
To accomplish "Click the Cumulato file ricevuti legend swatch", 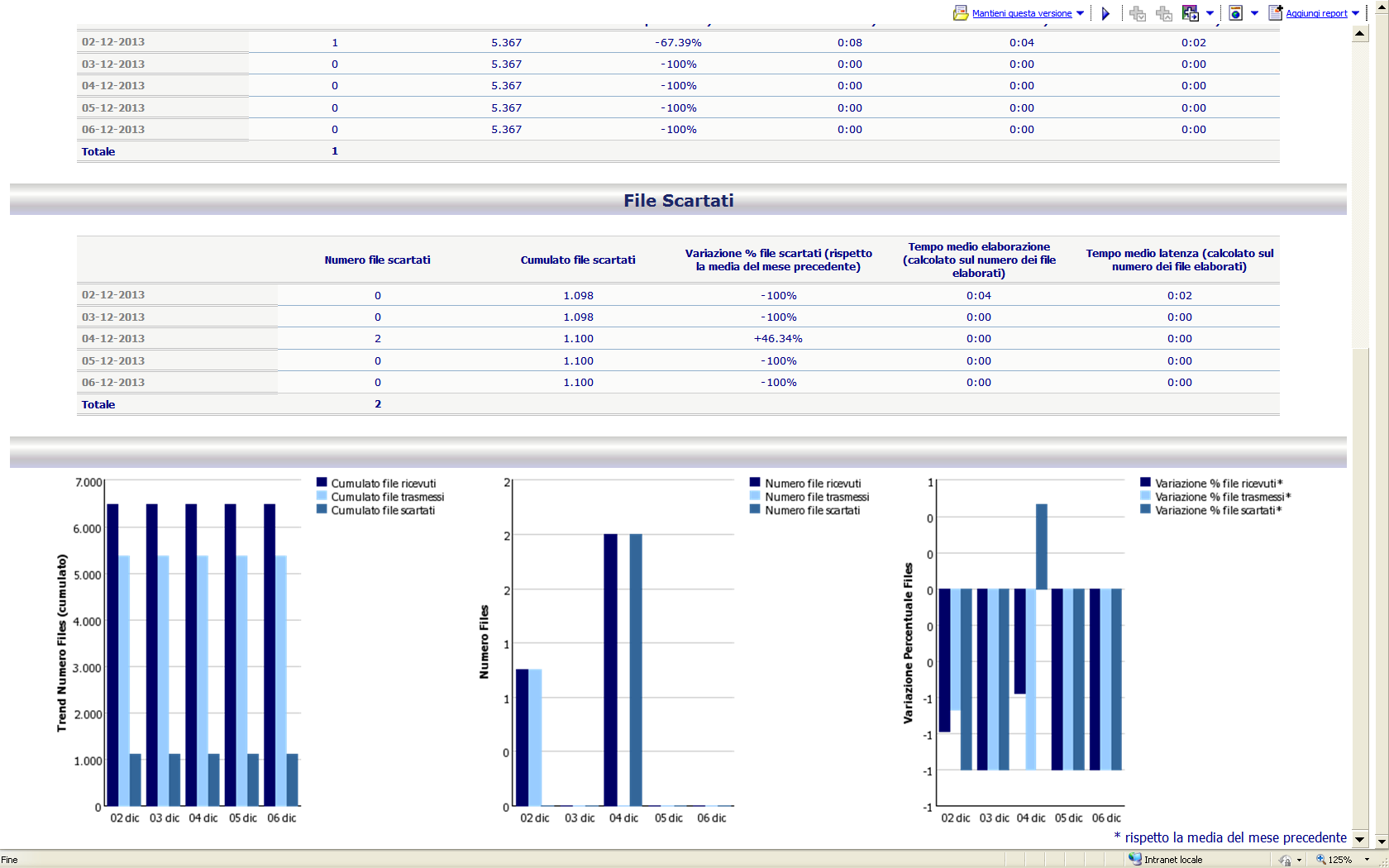I will (322, 483).
